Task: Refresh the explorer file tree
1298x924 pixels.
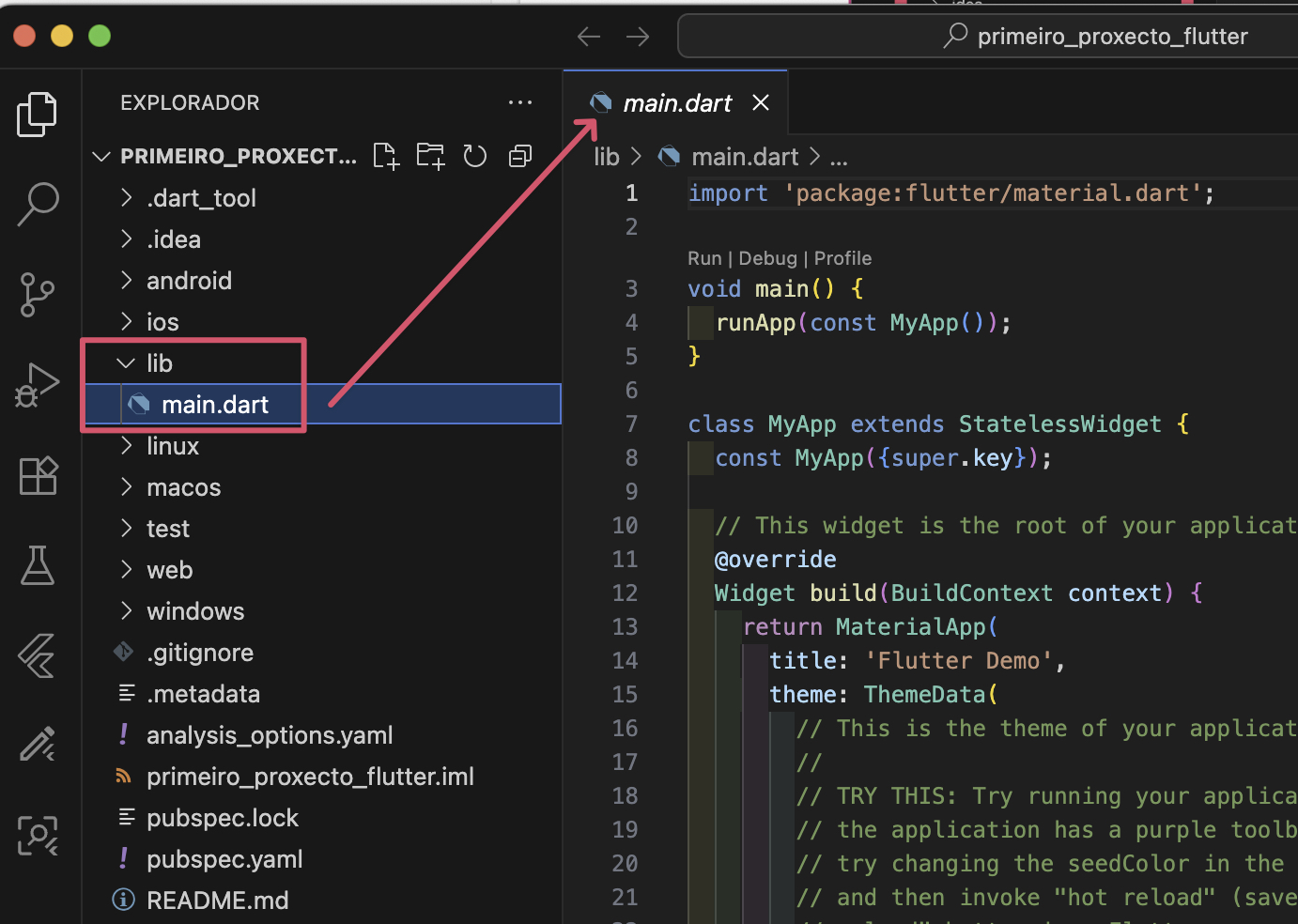Action: 475,156
